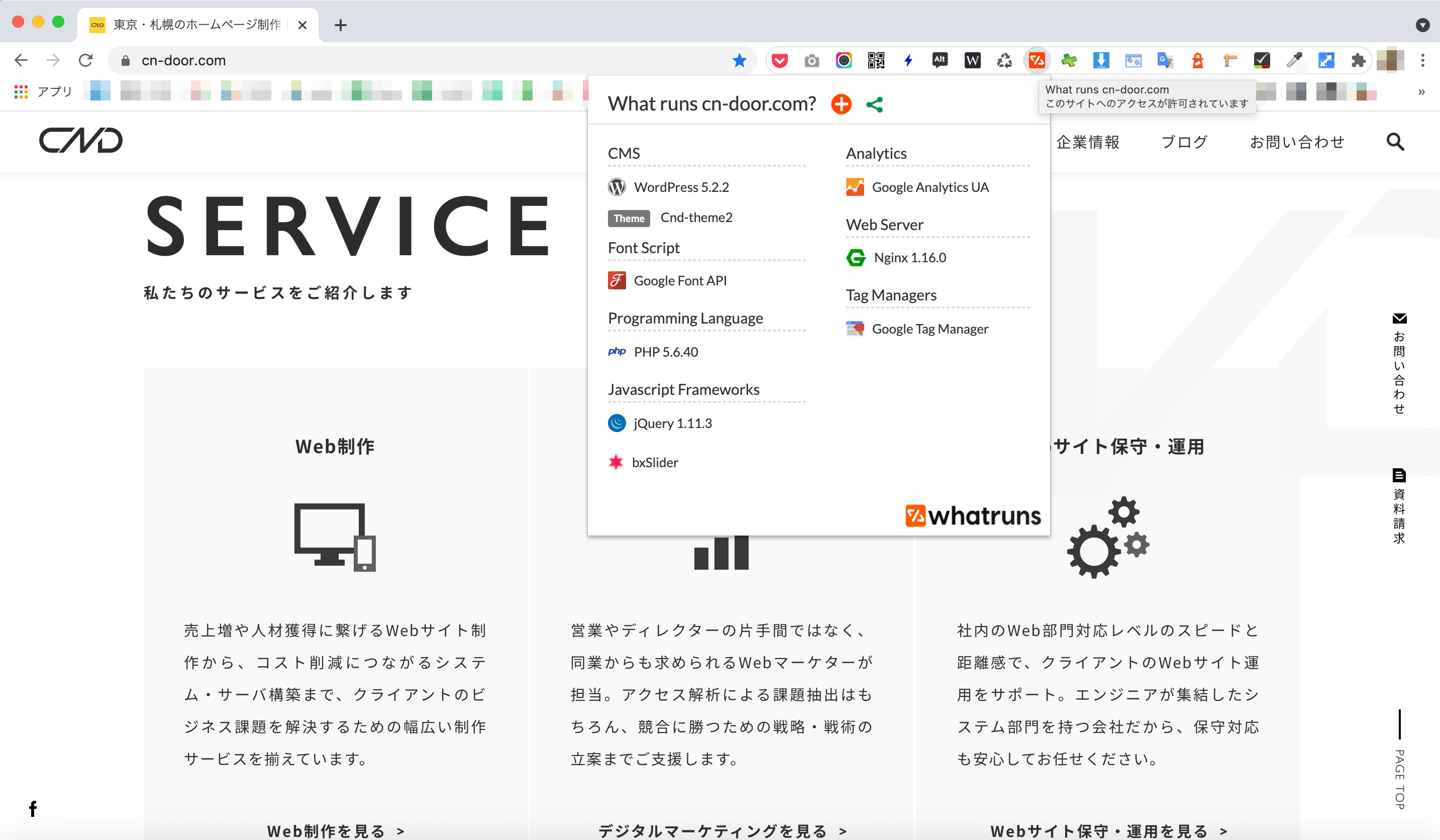Click the orange figure extension icon
Image resolution: width=1440 pixels, height=840 pixels.
coord(1197,60)
